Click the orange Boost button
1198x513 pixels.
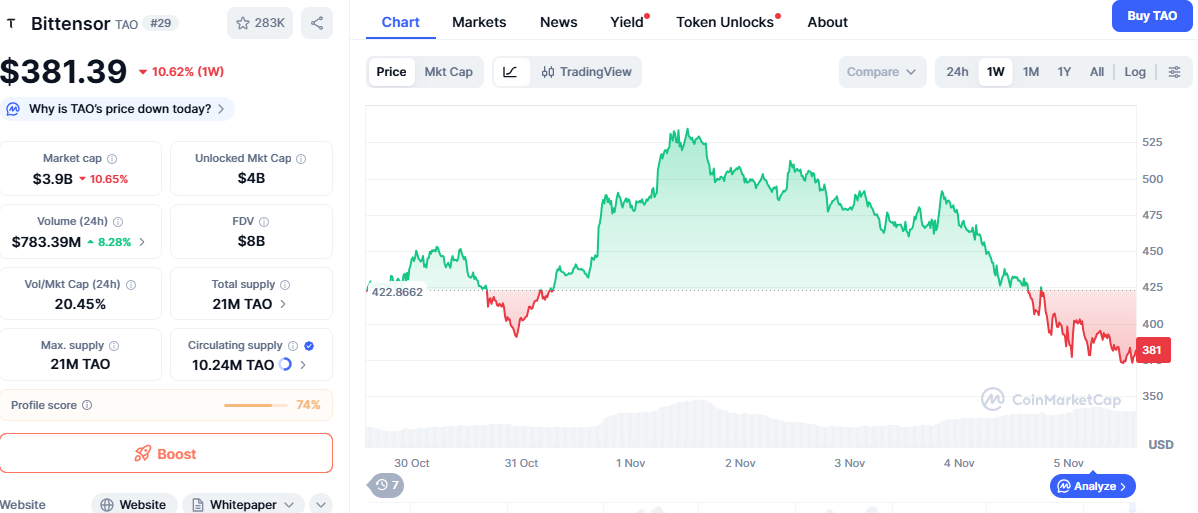[x=166, y=453]
